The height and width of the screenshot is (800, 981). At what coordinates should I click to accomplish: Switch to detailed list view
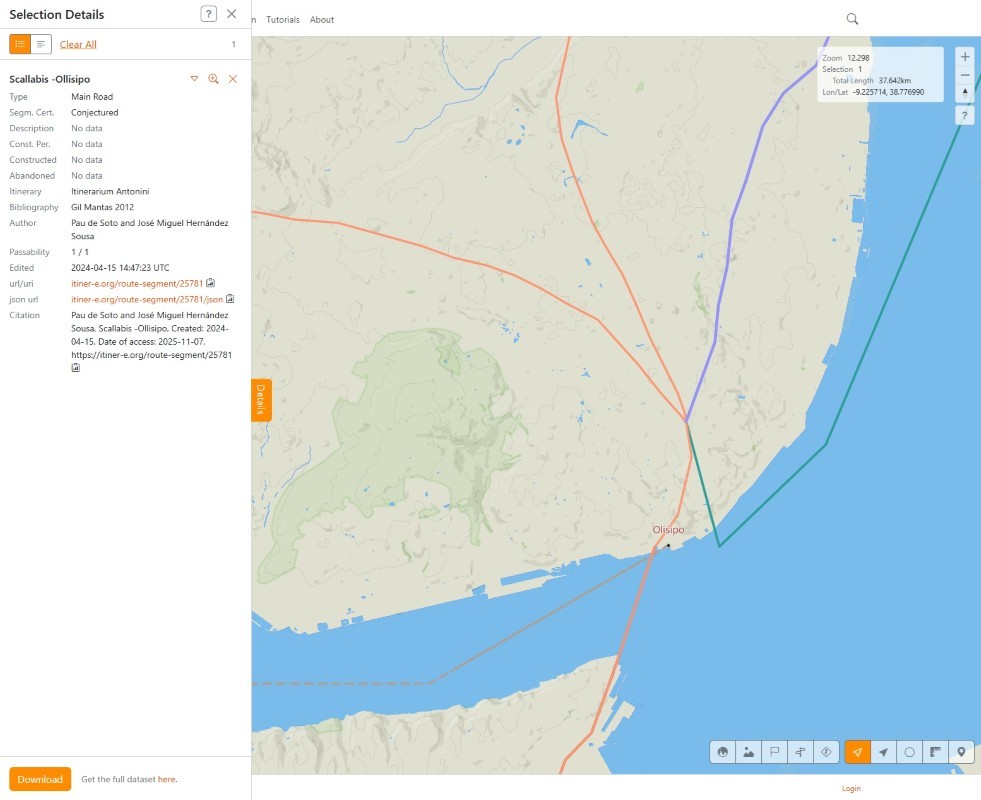click(x=20, y=44)
